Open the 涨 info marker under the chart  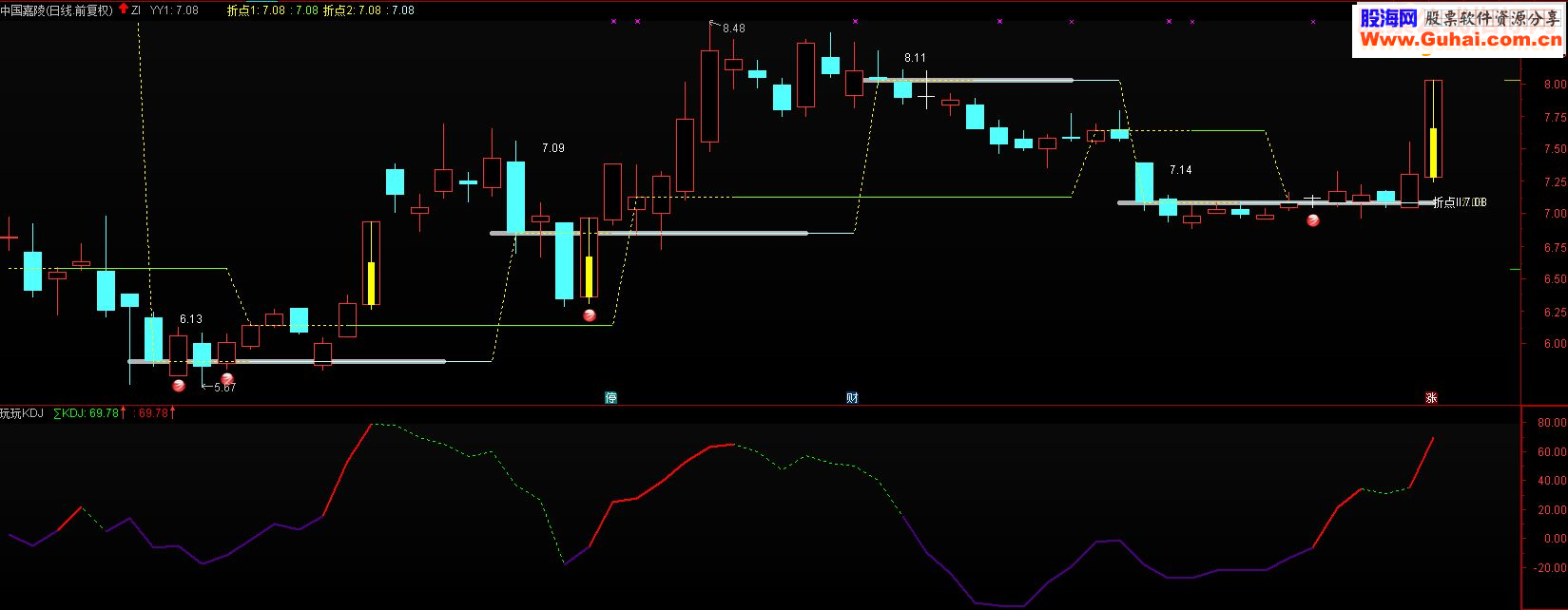click(x=1432, y=397)
